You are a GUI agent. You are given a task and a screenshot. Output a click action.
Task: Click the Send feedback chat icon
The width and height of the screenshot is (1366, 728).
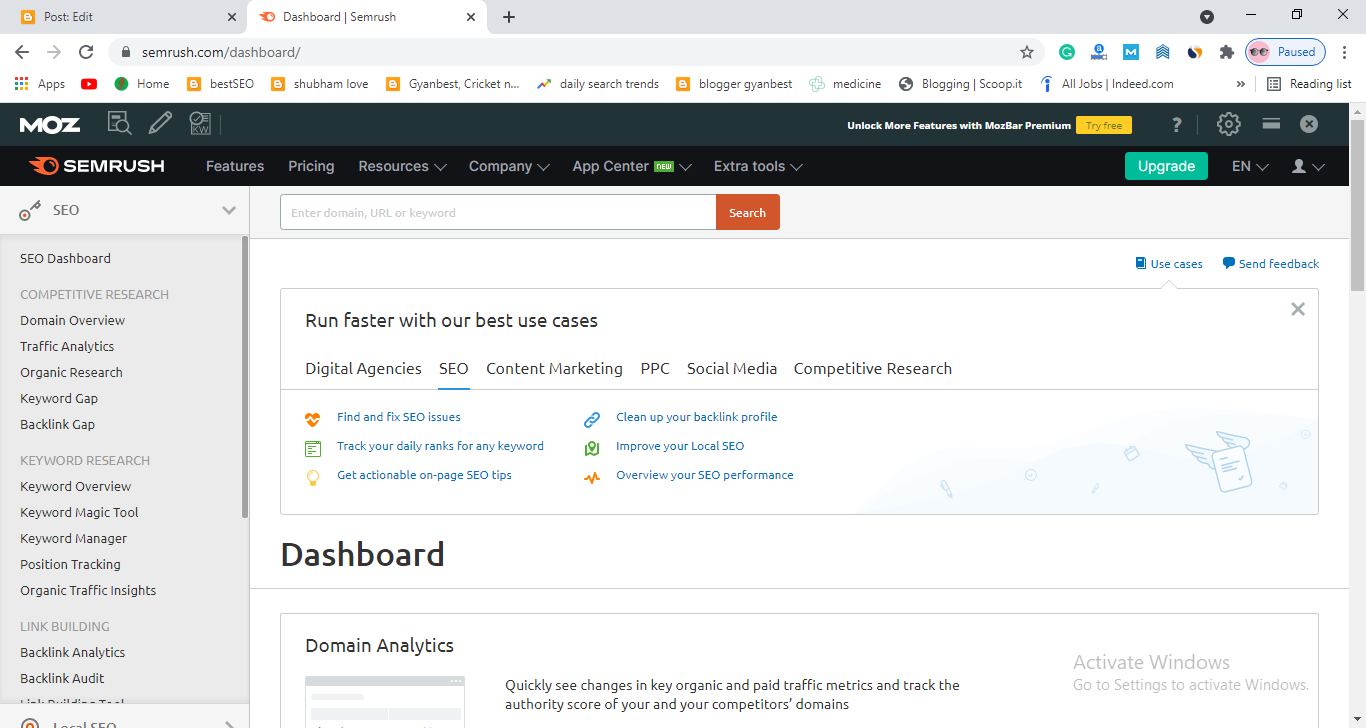(1229, 264)
